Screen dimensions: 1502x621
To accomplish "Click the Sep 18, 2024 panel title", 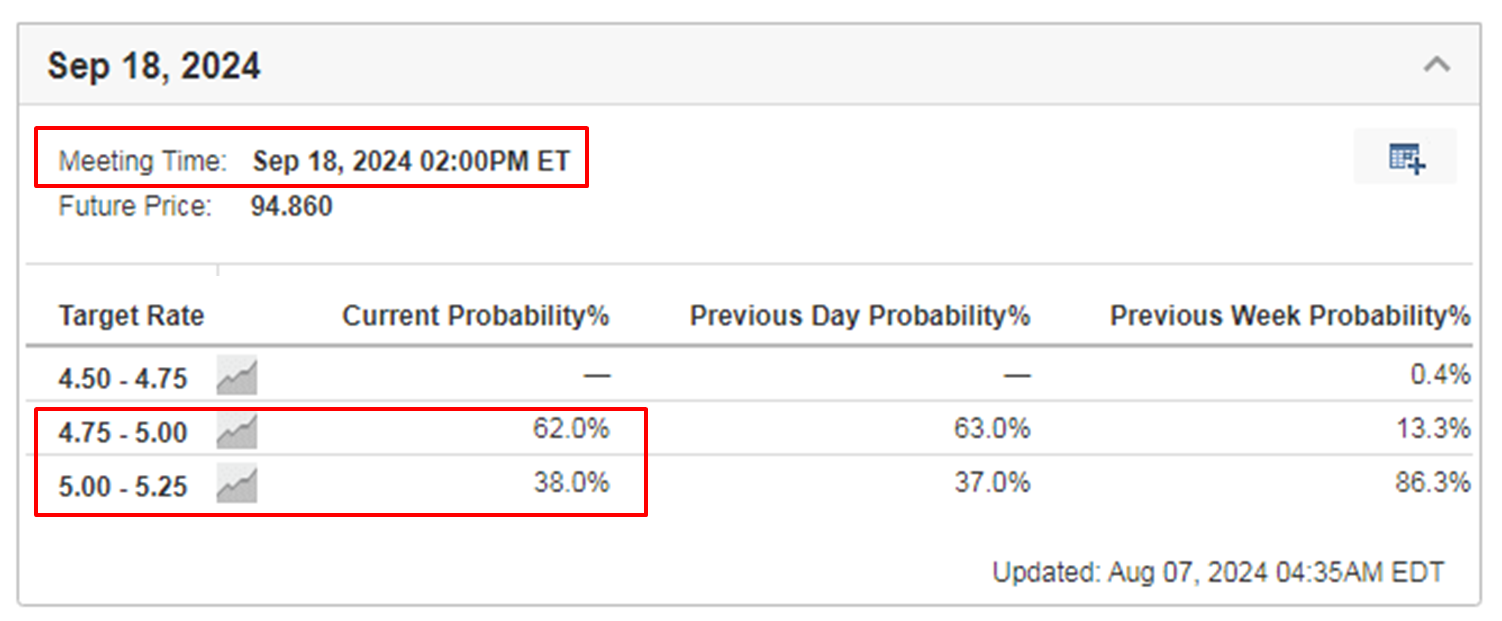I will coord(154,67).
